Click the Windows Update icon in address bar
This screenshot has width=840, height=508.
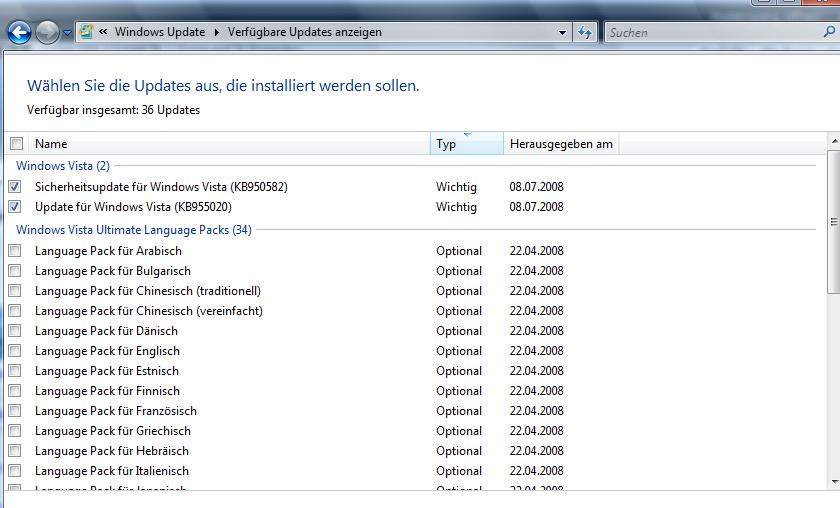pyautogui.click(x=86, y=32)
